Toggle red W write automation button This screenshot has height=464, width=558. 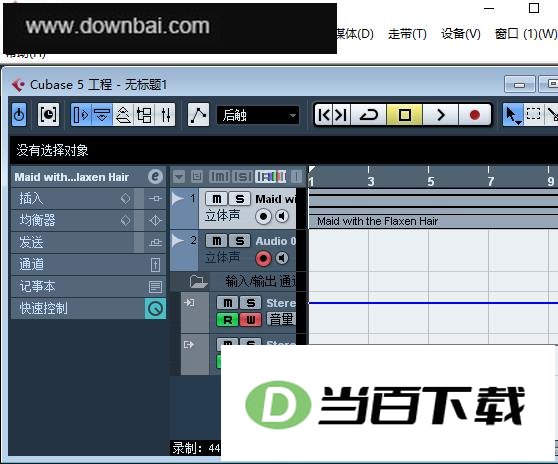(x=251, y=320)
